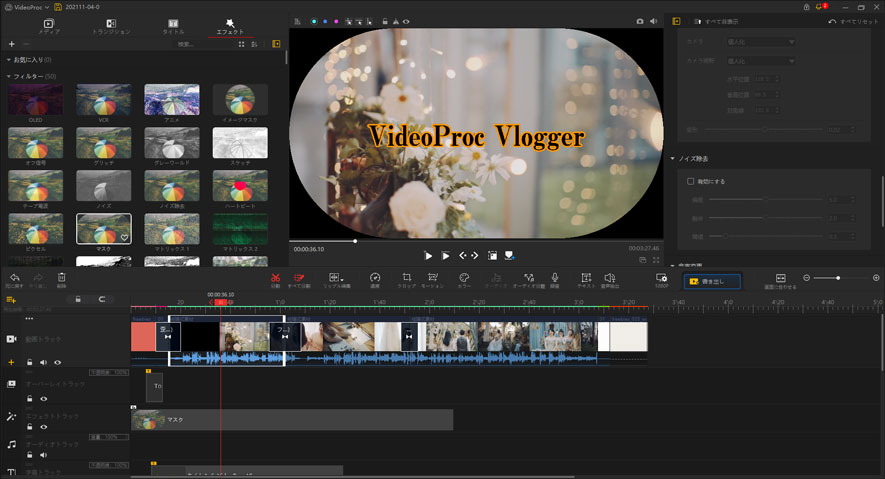Screen dimensions: 885x479
Task: Collapse the フィルター section
Action: (x=8, y=76)
